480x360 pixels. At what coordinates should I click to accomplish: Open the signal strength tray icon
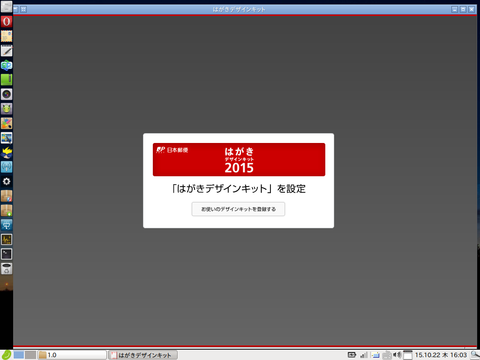coord(364,355)
